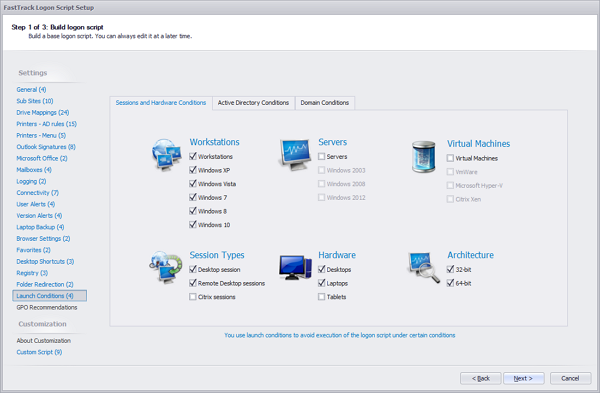600x393 pixels.
Task: Click the Hardware desktop computer icon
Action: 295,267
